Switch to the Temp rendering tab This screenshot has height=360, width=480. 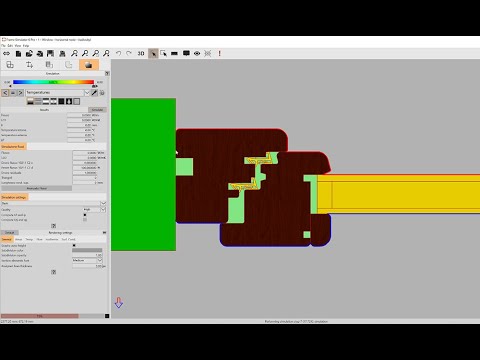29,239
